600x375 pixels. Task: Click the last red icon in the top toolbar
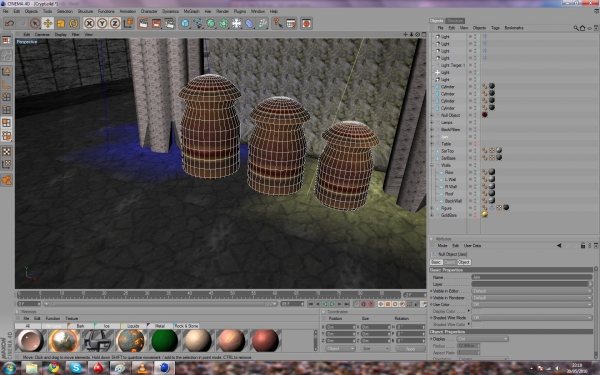306,23
